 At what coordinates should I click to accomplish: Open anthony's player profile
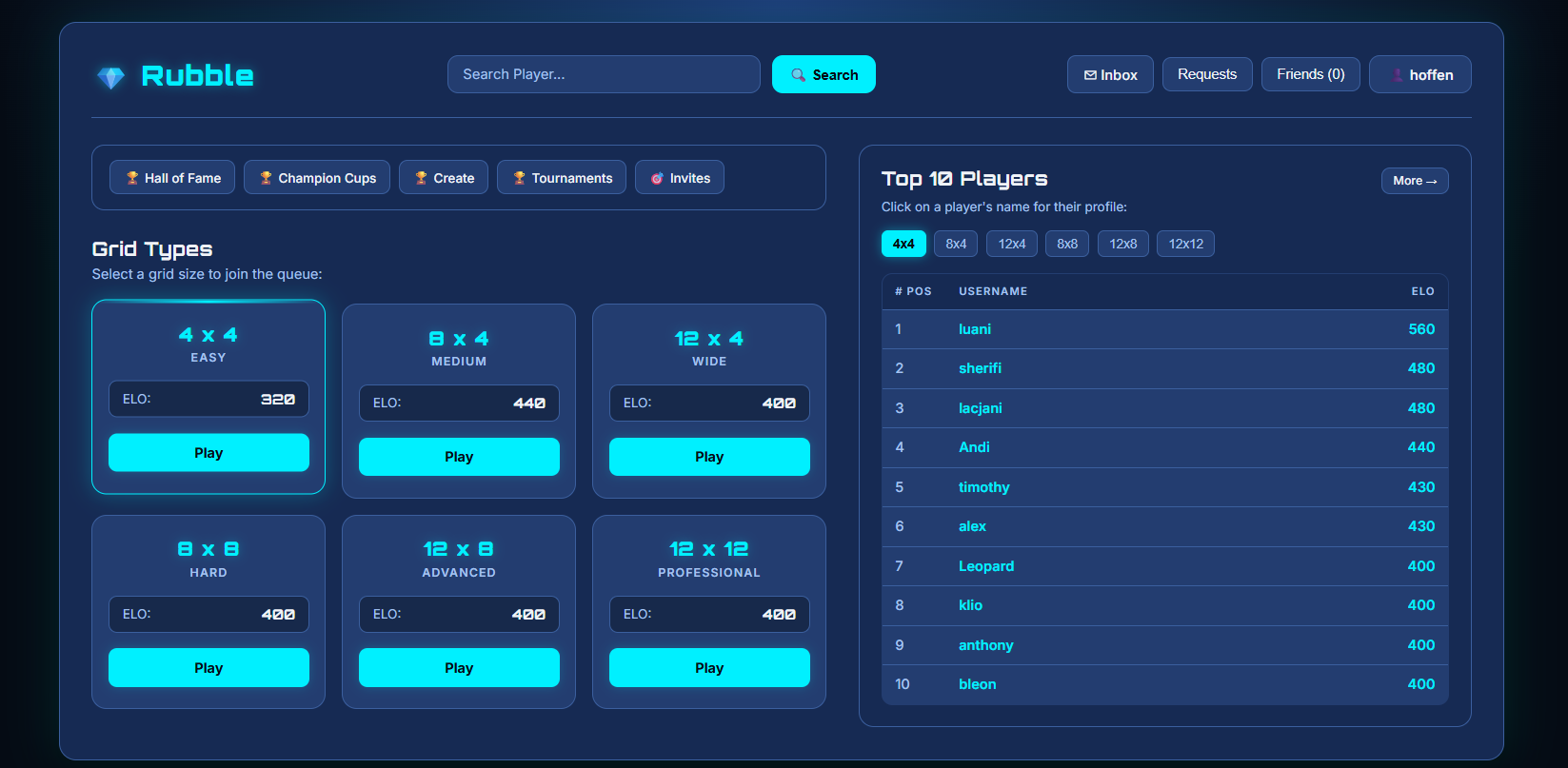pyautogui.click(x=986, y=645)
